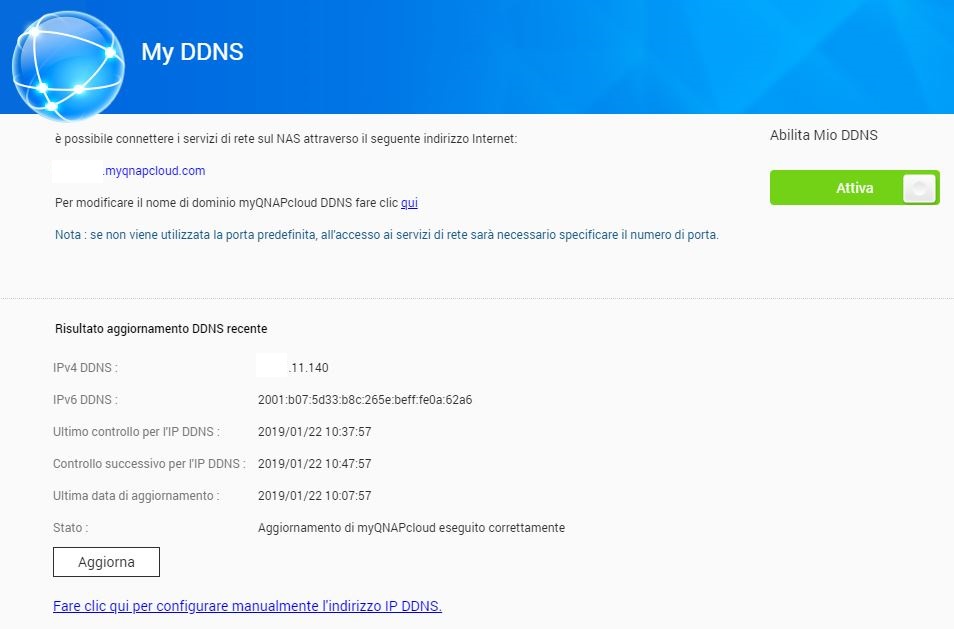Select the IPv6 DDNS address value
This screenshot has height=629, width=954.
(364, 400)
